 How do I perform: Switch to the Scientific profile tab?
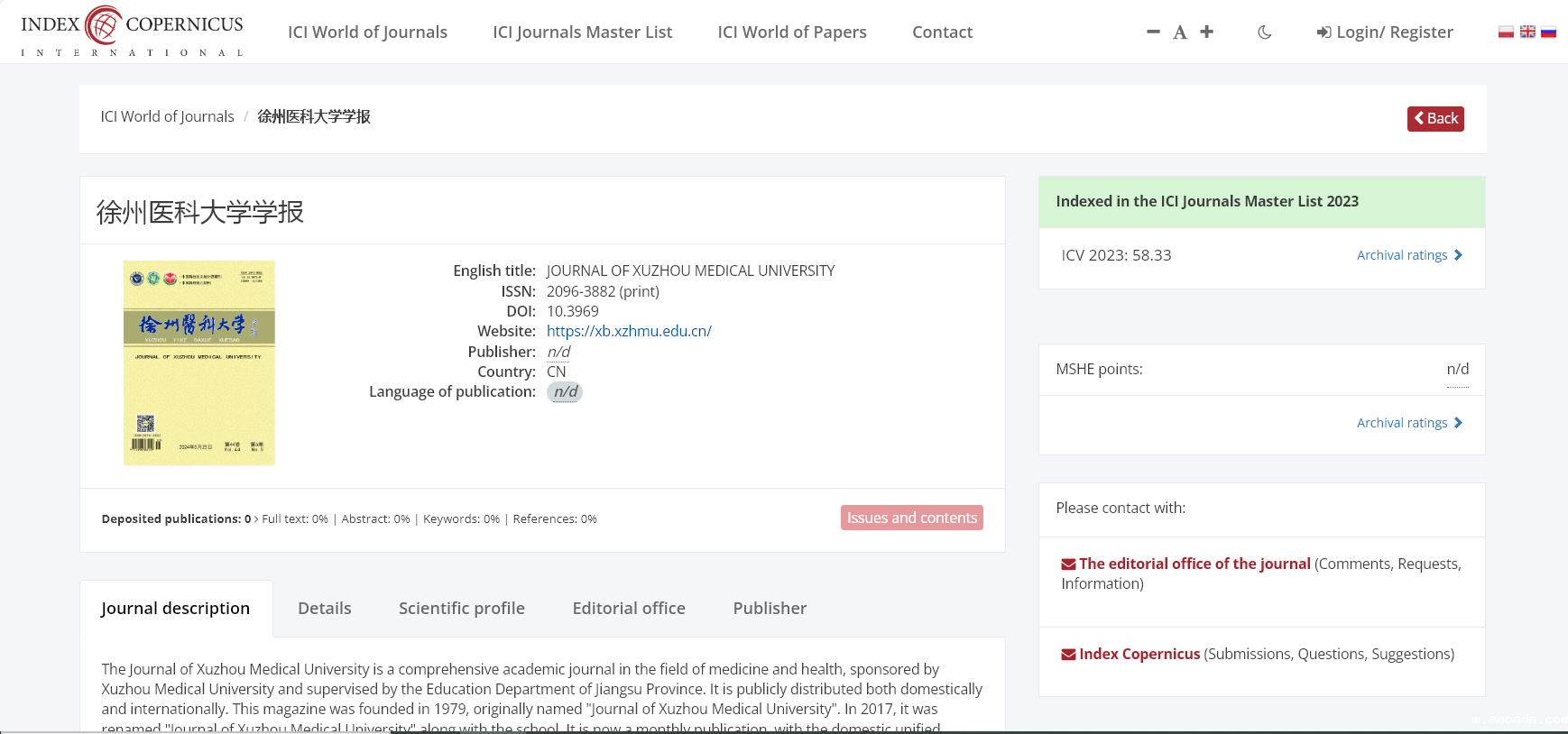tap(461, 609)
